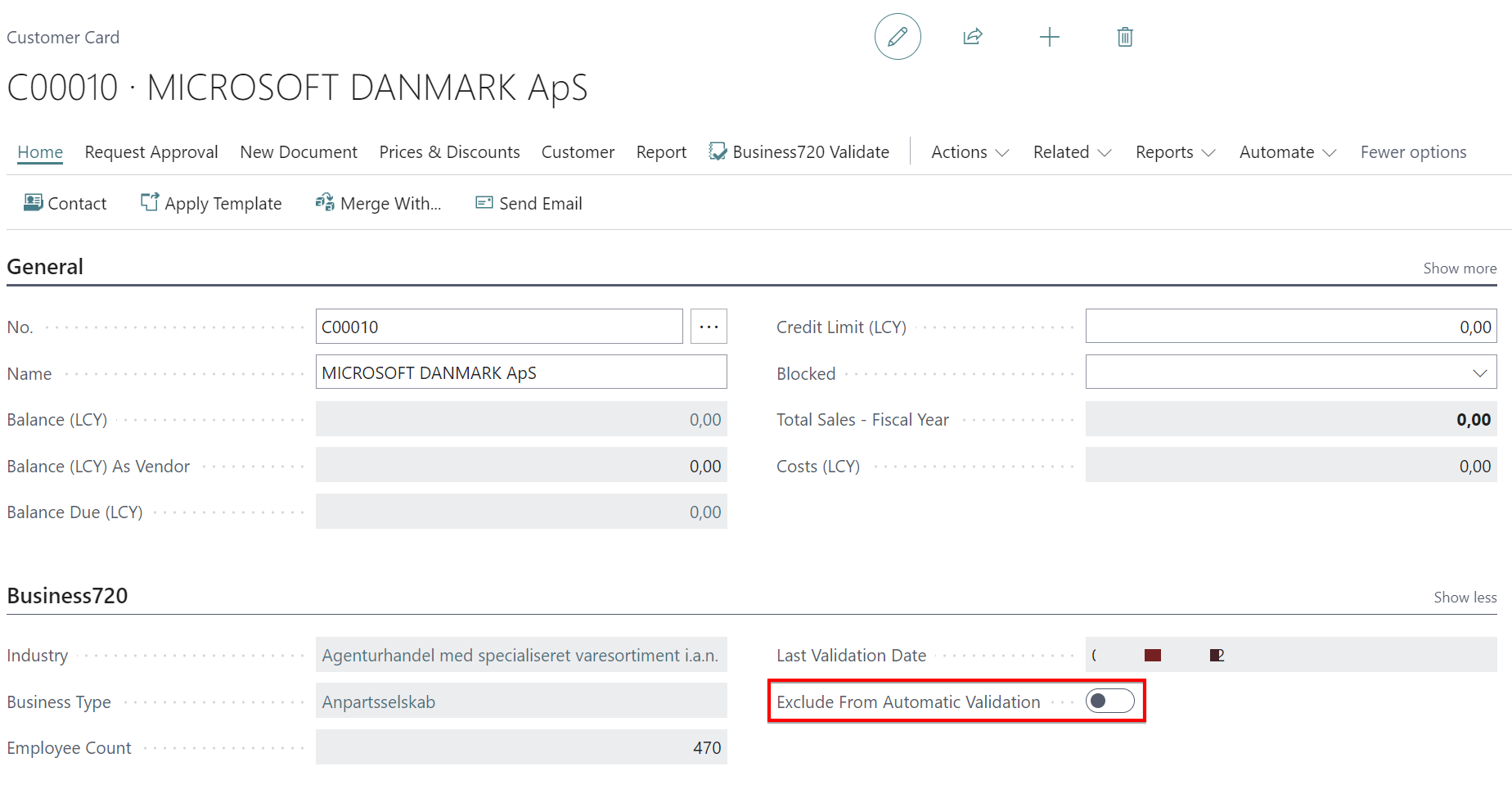1512x812 pixels.
Task: Click Fewer options link
Action: (1413, 152)
